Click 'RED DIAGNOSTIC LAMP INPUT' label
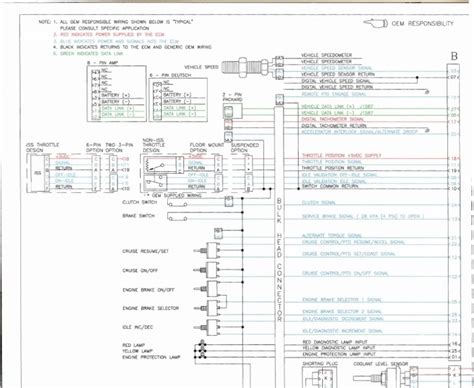The width and height of the screenshot is (474, 388). (x=335, y=342)
